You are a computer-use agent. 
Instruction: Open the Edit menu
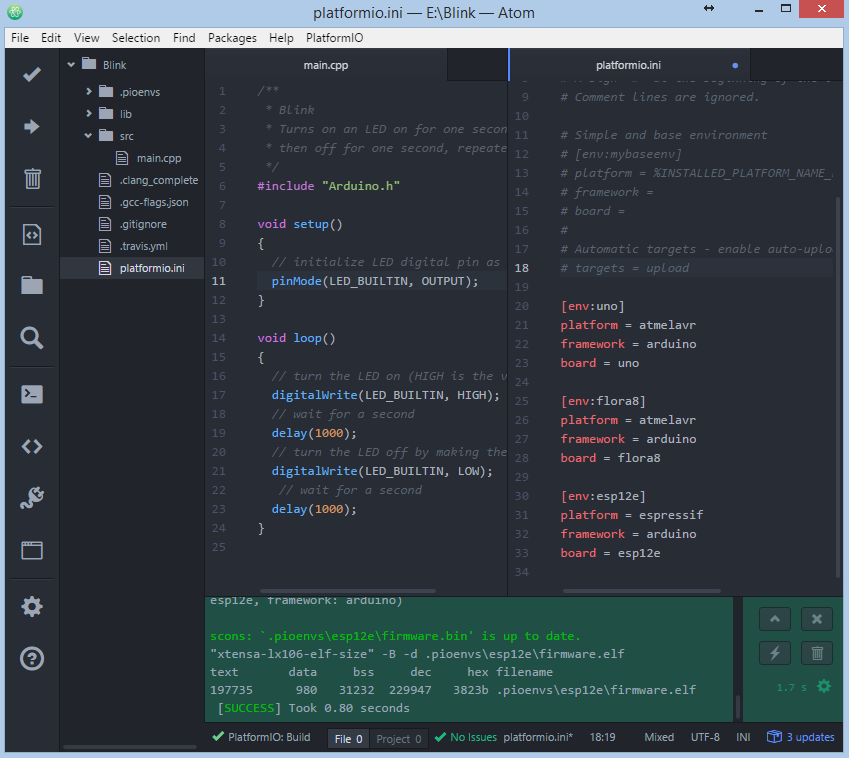(51, 38)
